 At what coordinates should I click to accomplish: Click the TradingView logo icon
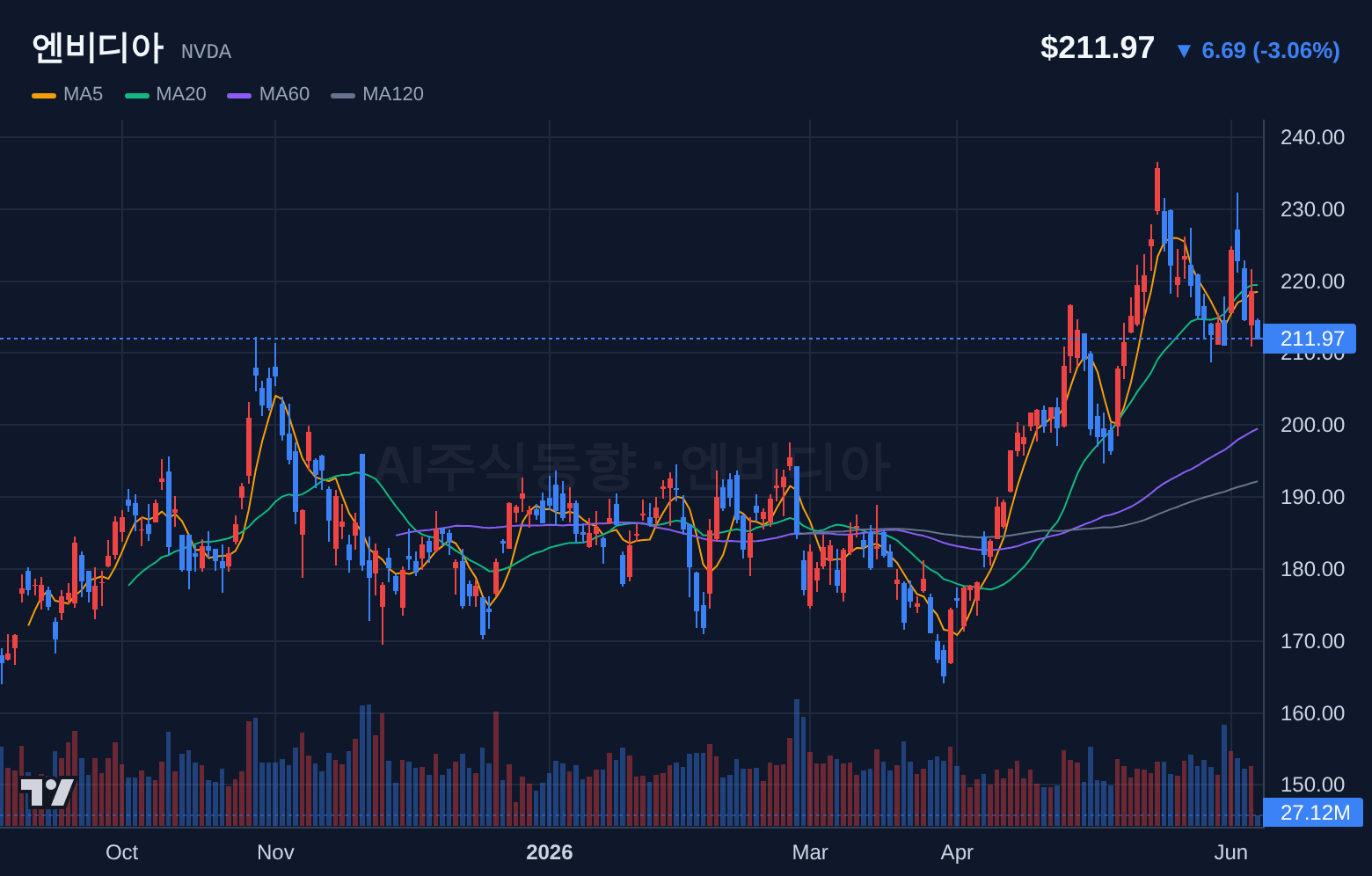click(x=47, y=792)
